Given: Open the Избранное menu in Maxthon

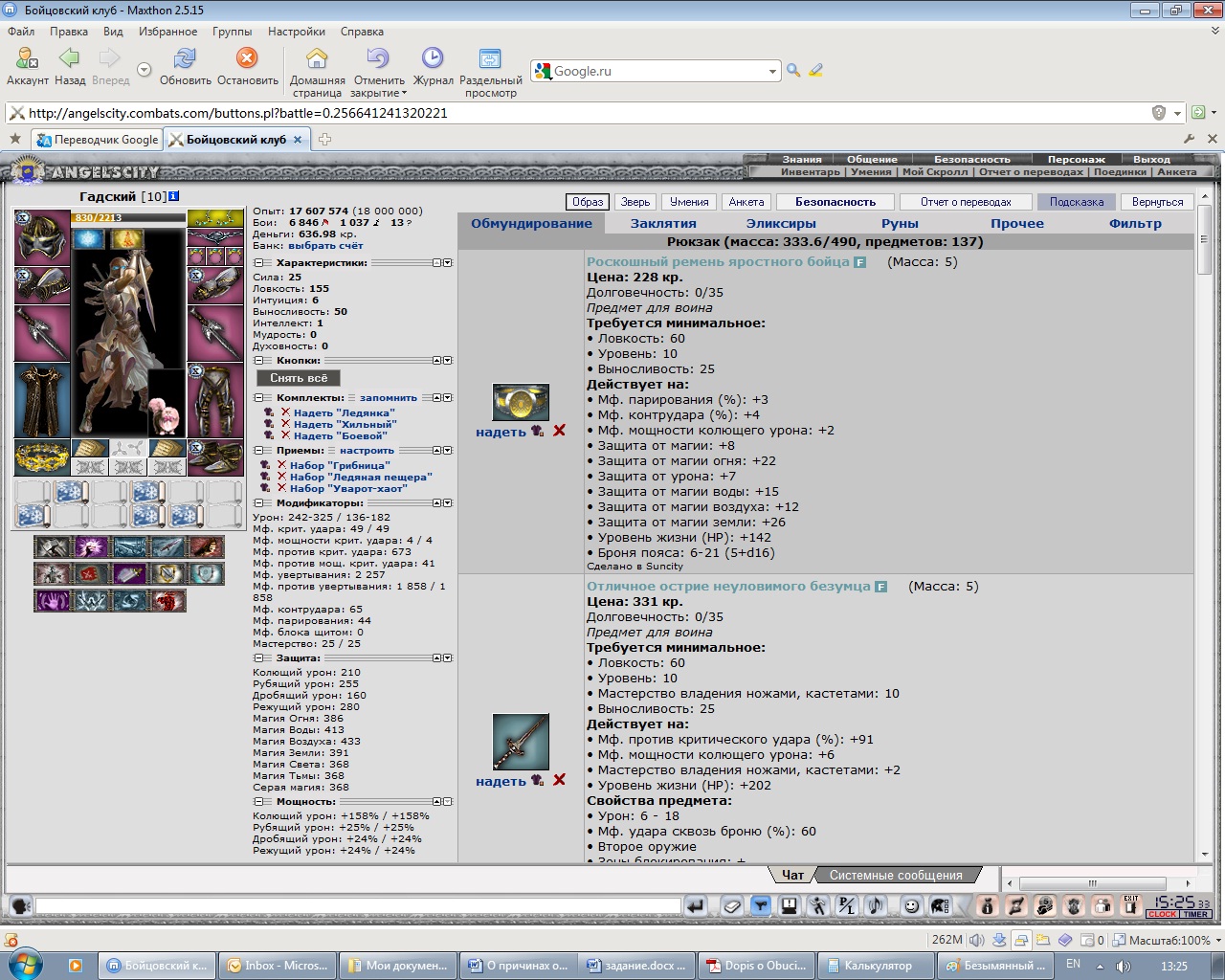Looking at the screenshot, I should pyautogui.click(x=167, y=32).
